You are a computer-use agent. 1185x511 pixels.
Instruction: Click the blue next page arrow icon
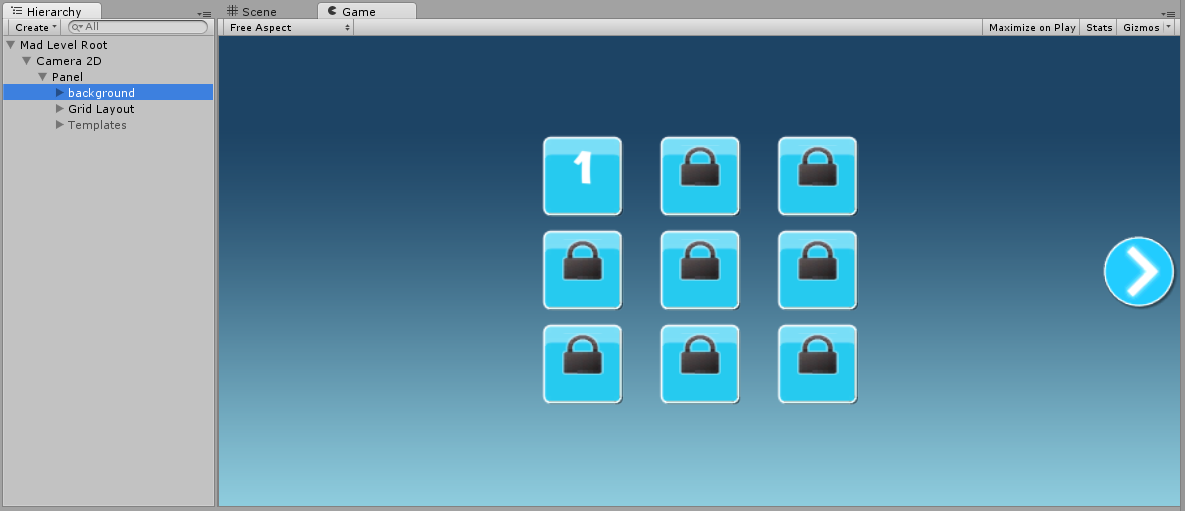coord(1139,272)
